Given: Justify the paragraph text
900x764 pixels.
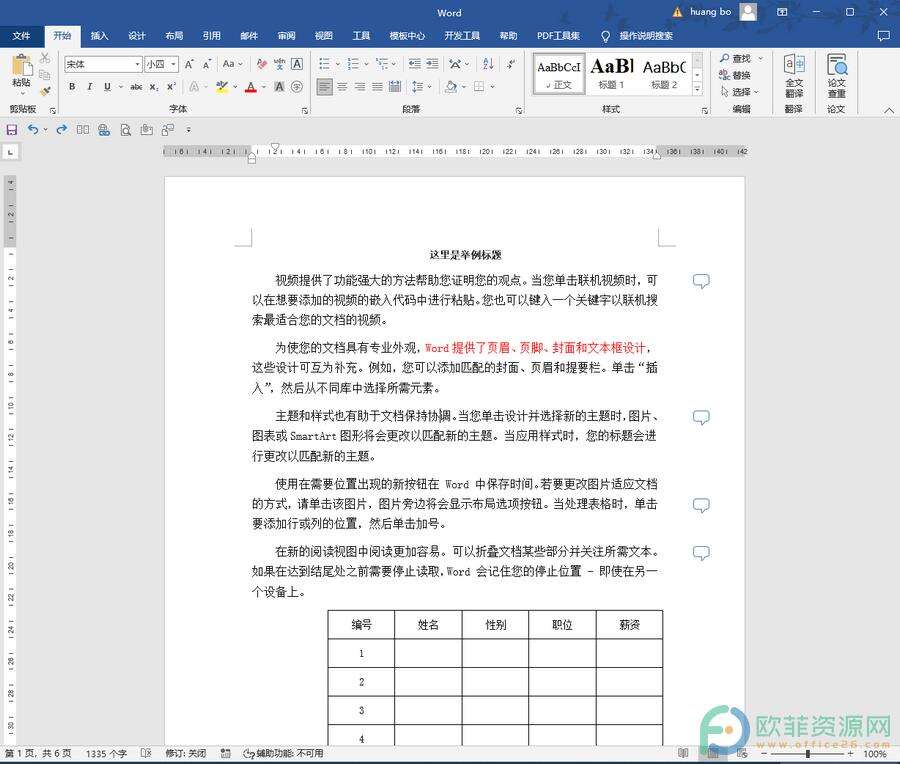Looking at the screenshot, I should pyautogui.click(x=377, y=87).
